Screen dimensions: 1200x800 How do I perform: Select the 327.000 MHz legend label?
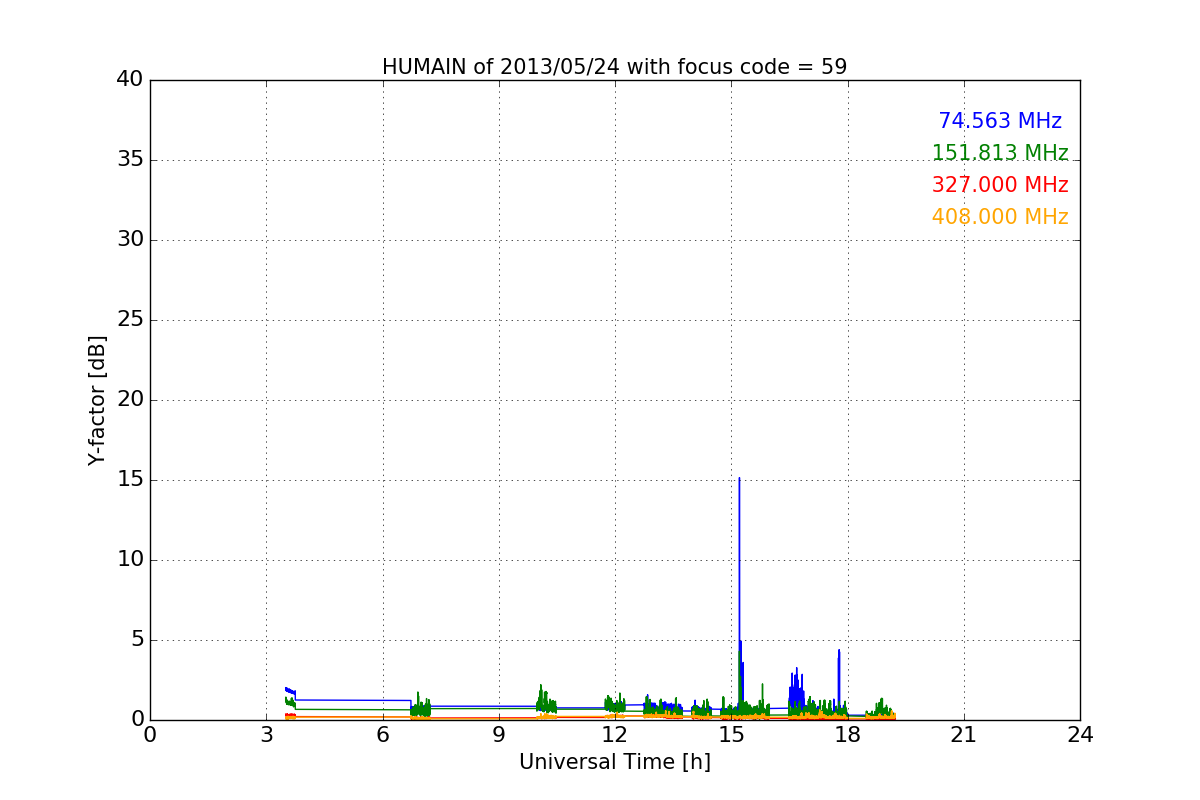tap(1000, 185)
